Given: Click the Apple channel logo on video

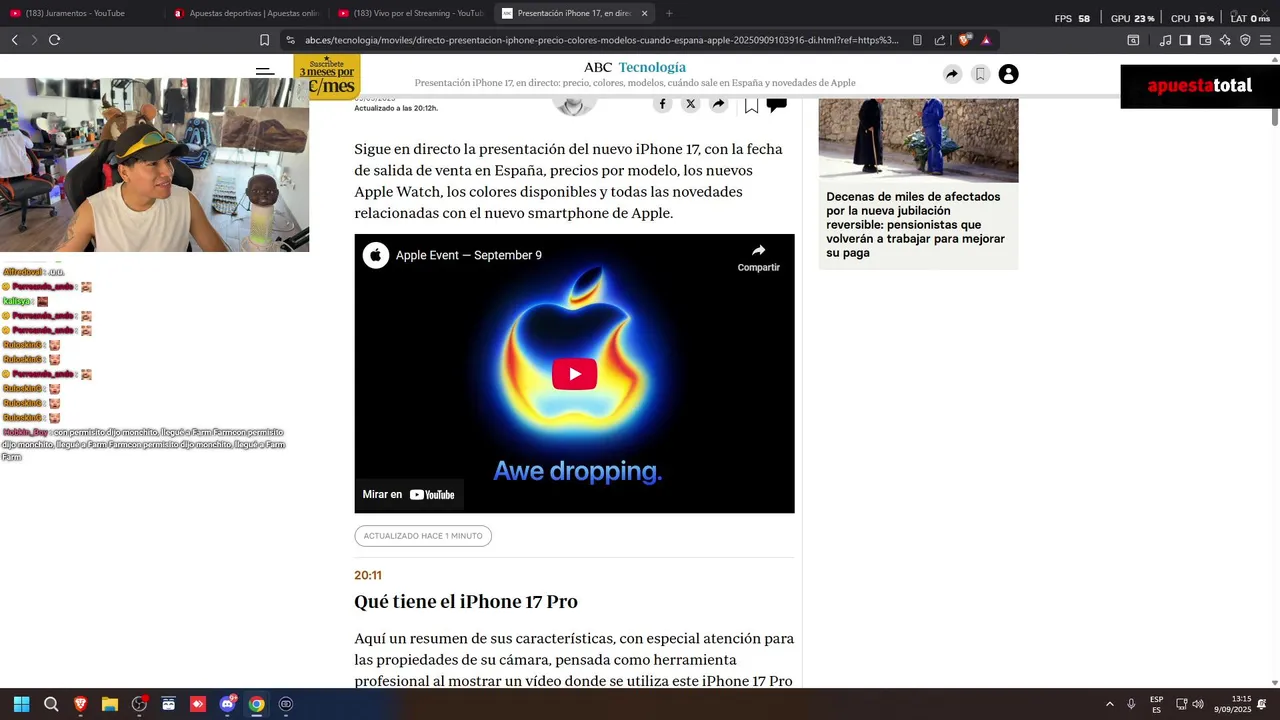Looking at the screenshot, I should pyautogui.click(x=376, y=255).
